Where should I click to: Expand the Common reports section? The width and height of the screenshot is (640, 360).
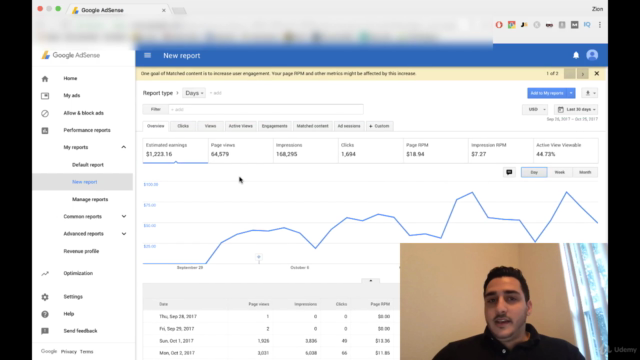click(124, 217)
